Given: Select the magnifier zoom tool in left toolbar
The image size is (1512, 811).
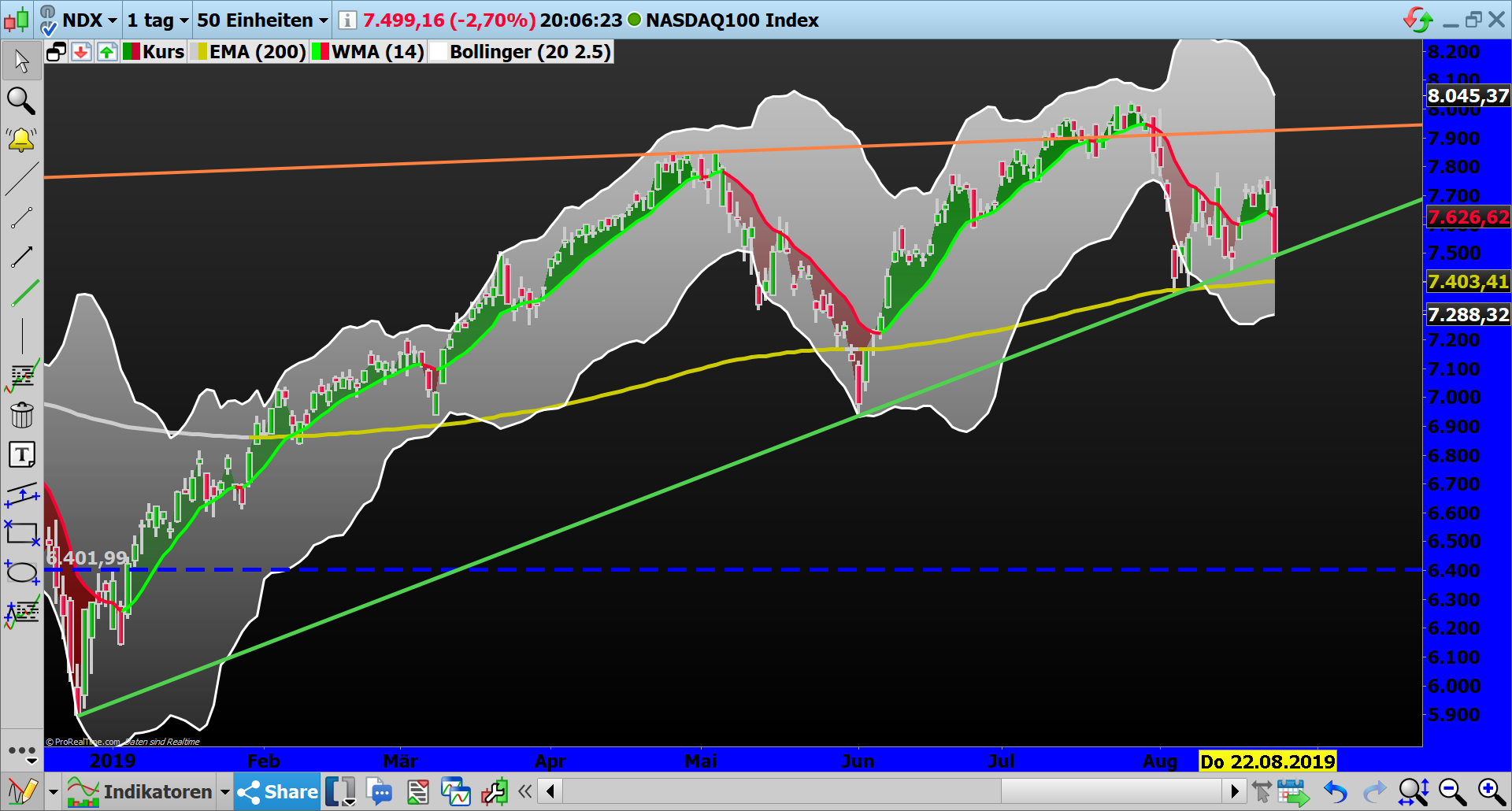Looking at the screenshot, I should point(21,102).
